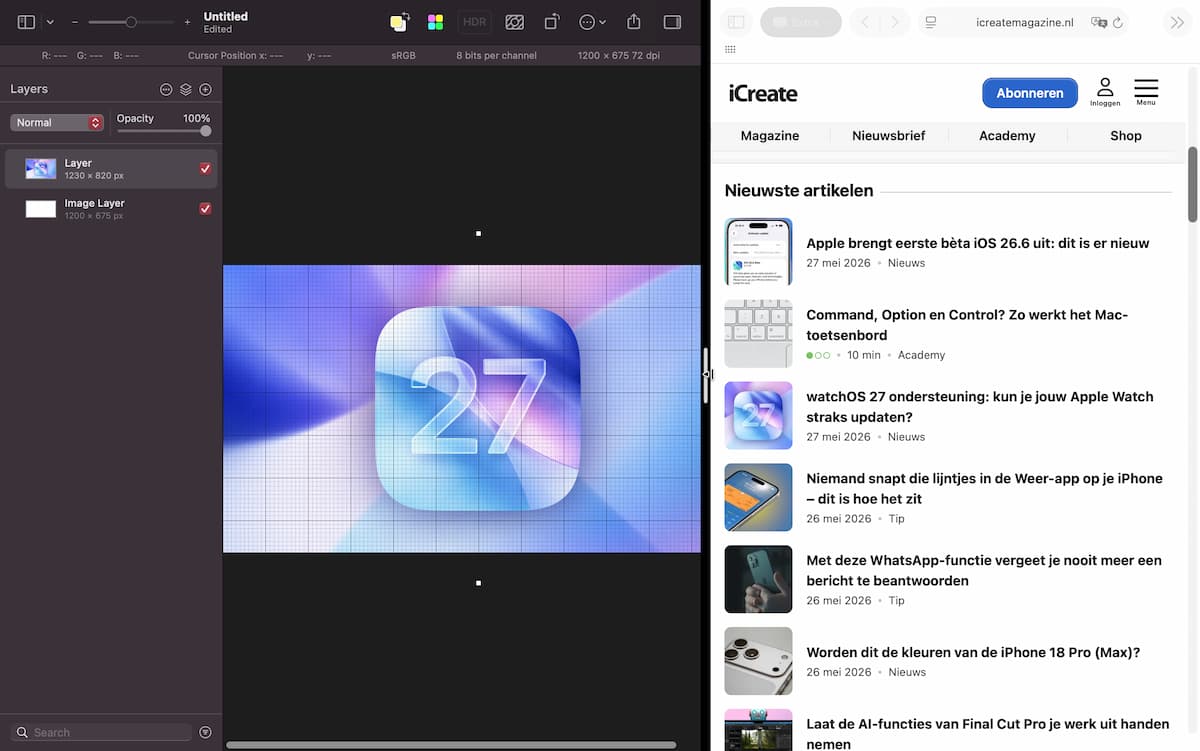Open the WhatsApp-functie article
This screenshot has height=751, width=1200.
click(984, 571)
